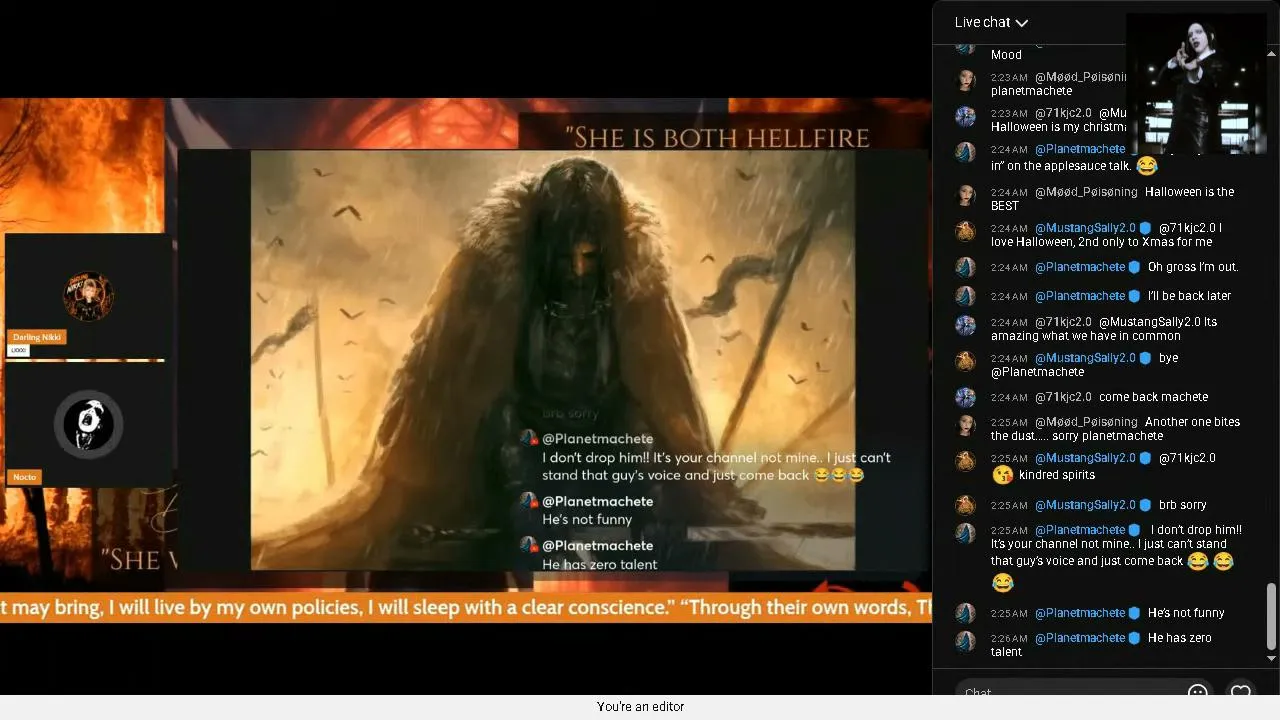Click laughing emoji after 'applesauce talk'
The height and width of the screenshot is (720, 1280).
coord(1146,166)
